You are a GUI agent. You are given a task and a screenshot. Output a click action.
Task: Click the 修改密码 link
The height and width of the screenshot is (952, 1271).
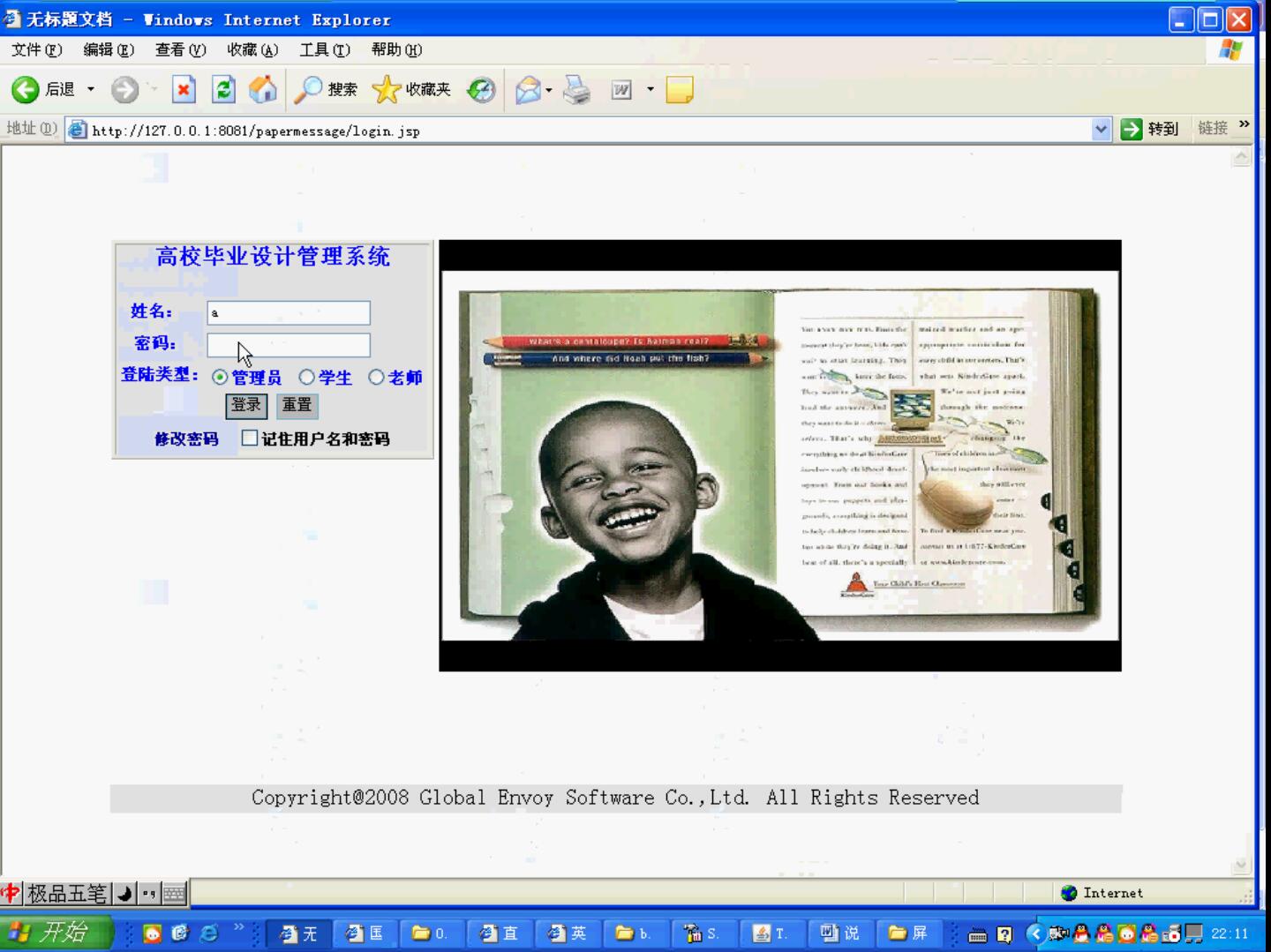point(186,439)
